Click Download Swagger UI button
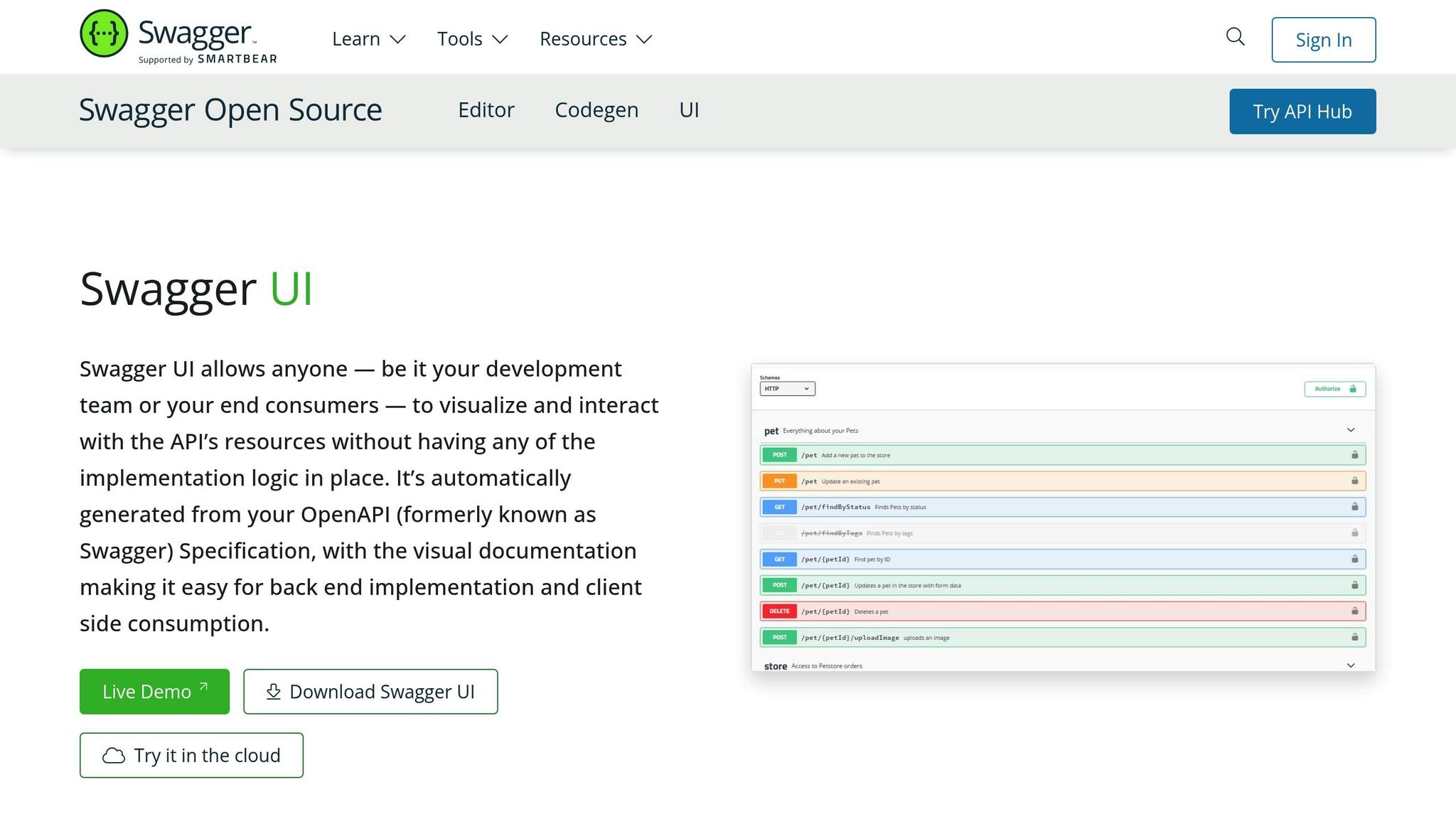This screenshot has width=1456, height=819. (370, 692)
